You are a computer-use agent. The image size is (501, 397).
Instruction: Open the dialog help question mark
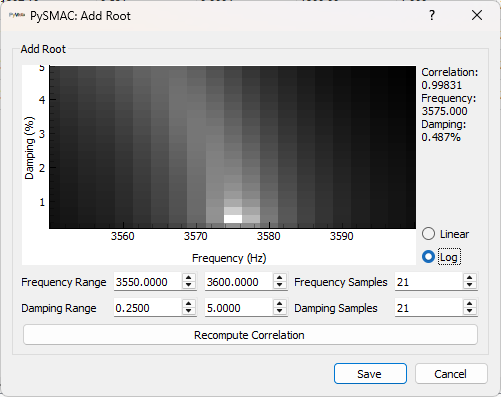[x=432, y=15]
